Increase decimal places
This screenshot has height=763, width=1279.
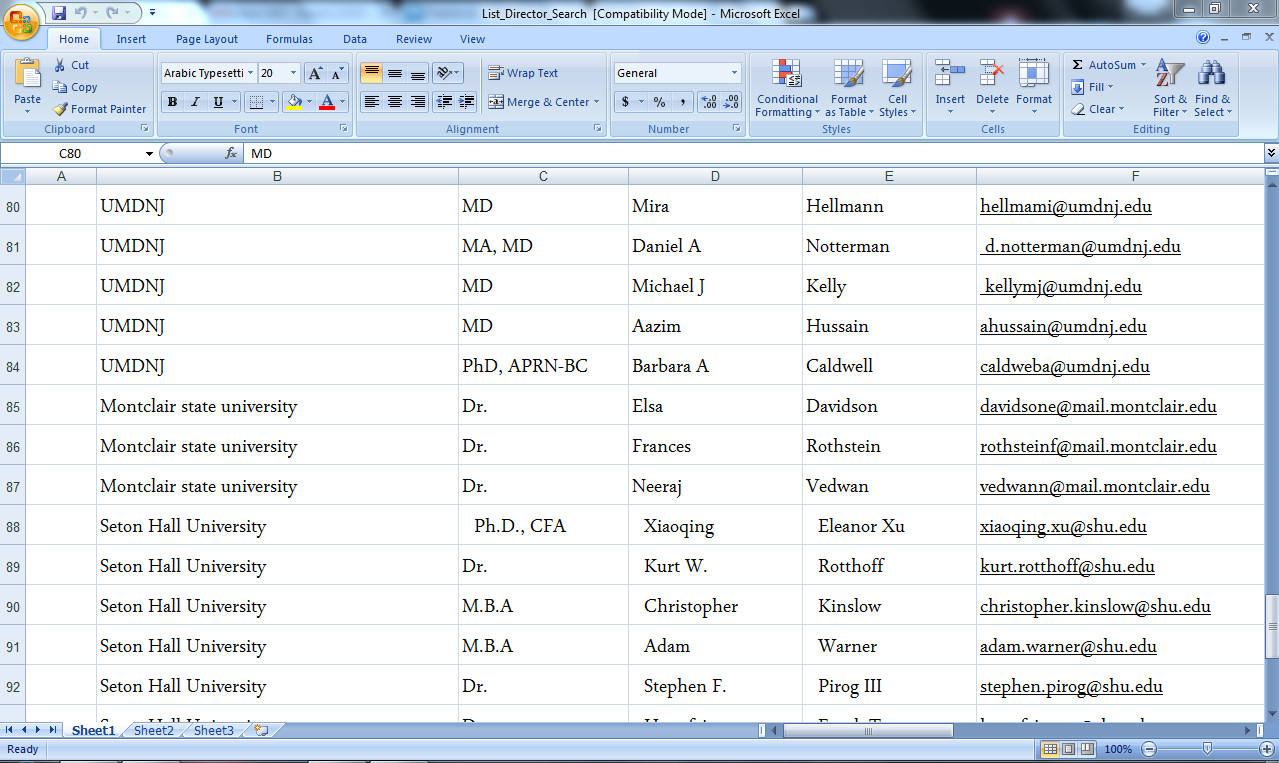click(x=709, y=102)
